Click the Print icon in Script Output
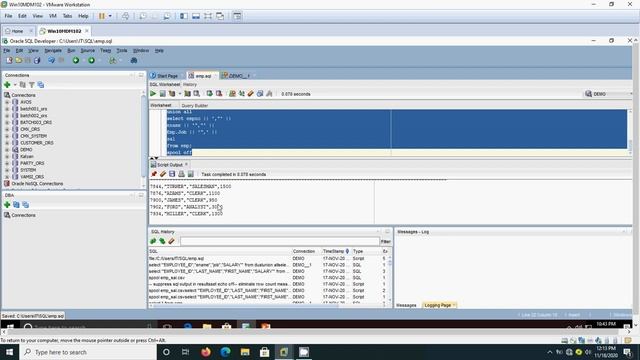This screenshot has height=360, width=640. click(181, 174)
